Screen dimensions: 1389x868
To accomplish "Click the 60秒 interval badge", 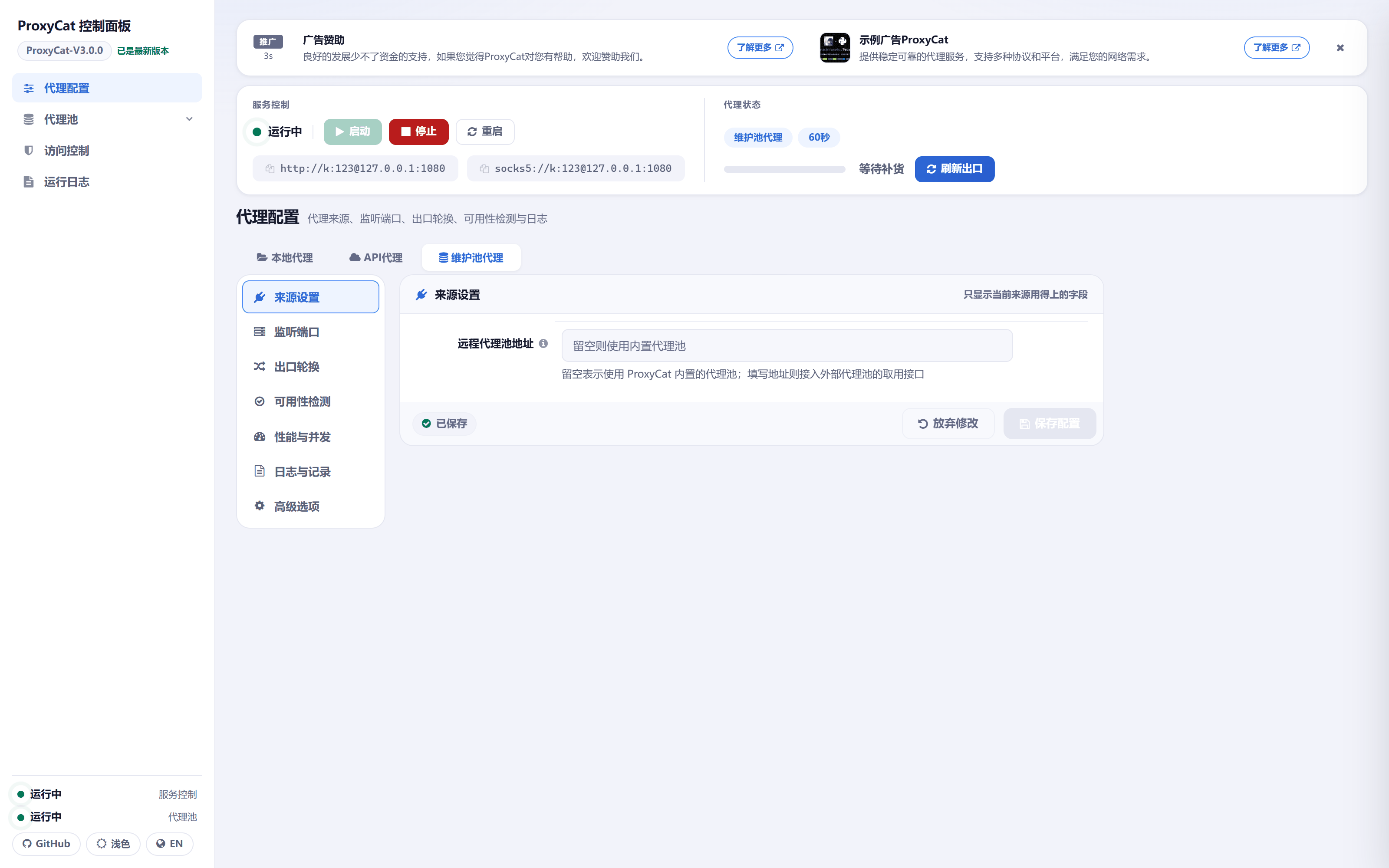I will pyautogui.click(x=819, y=137).
